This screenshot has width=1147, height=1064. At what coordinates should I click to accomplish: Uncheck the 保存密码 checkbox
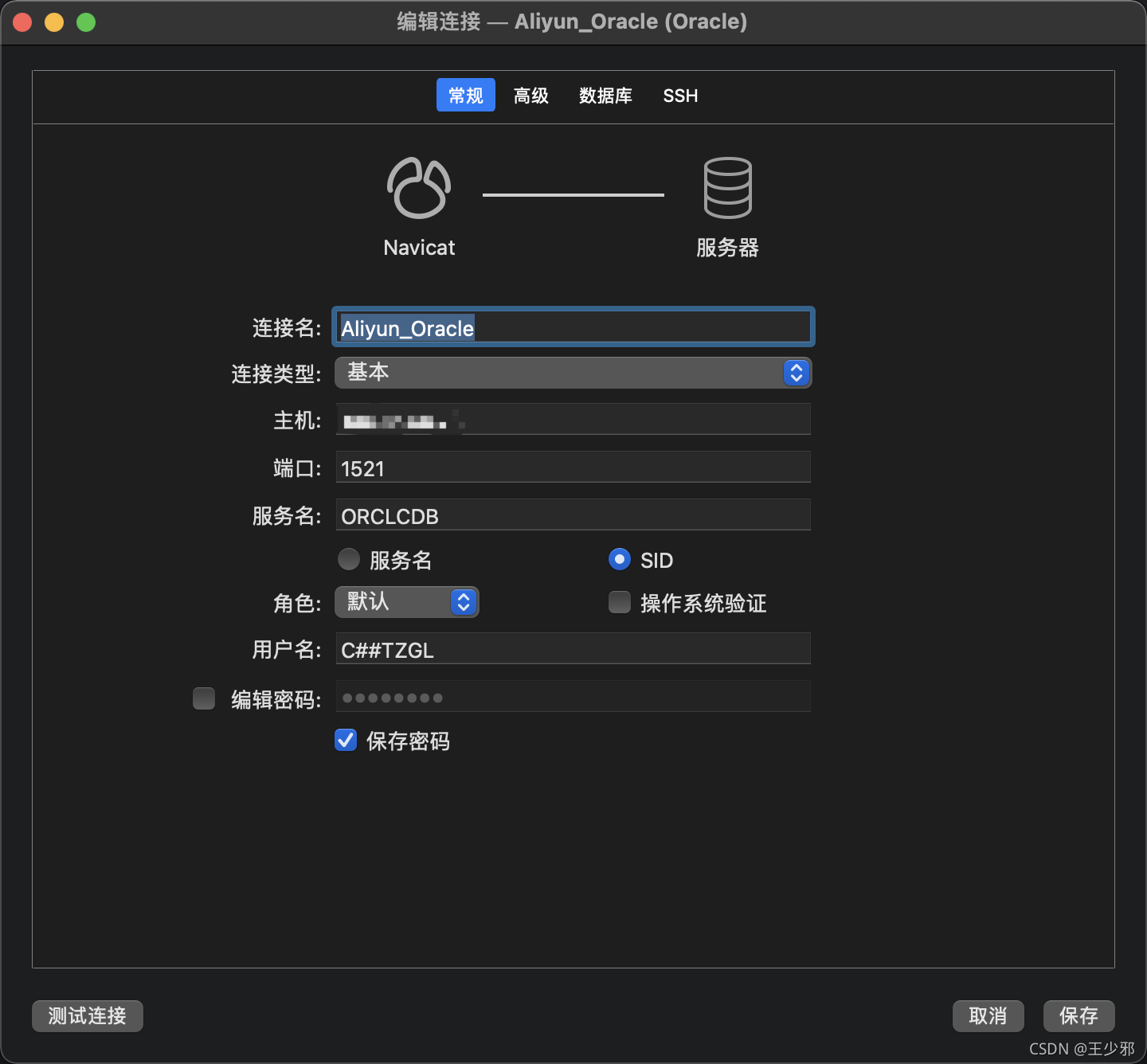[x=346, y=741]
